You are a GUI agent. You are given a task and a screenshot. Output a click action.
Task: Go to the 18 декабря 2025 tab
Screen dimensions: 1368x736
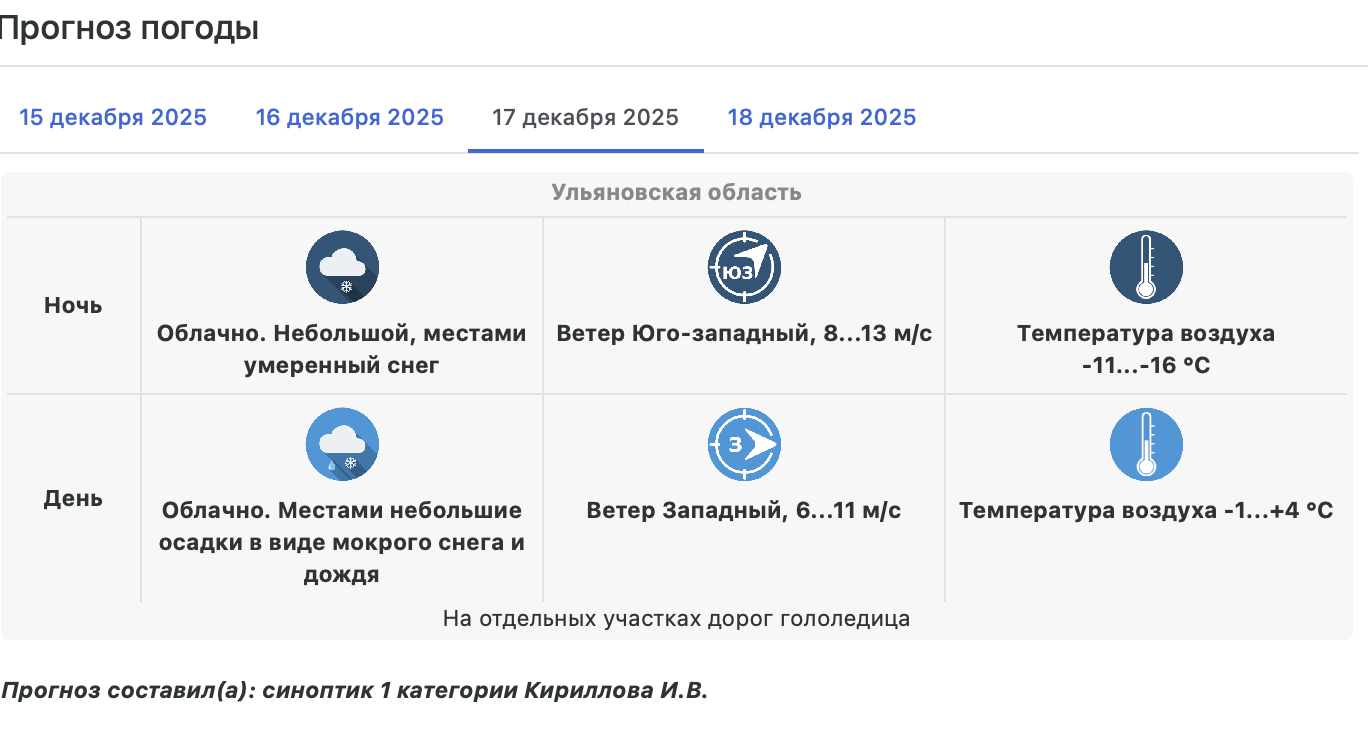[x=821, y=118]
